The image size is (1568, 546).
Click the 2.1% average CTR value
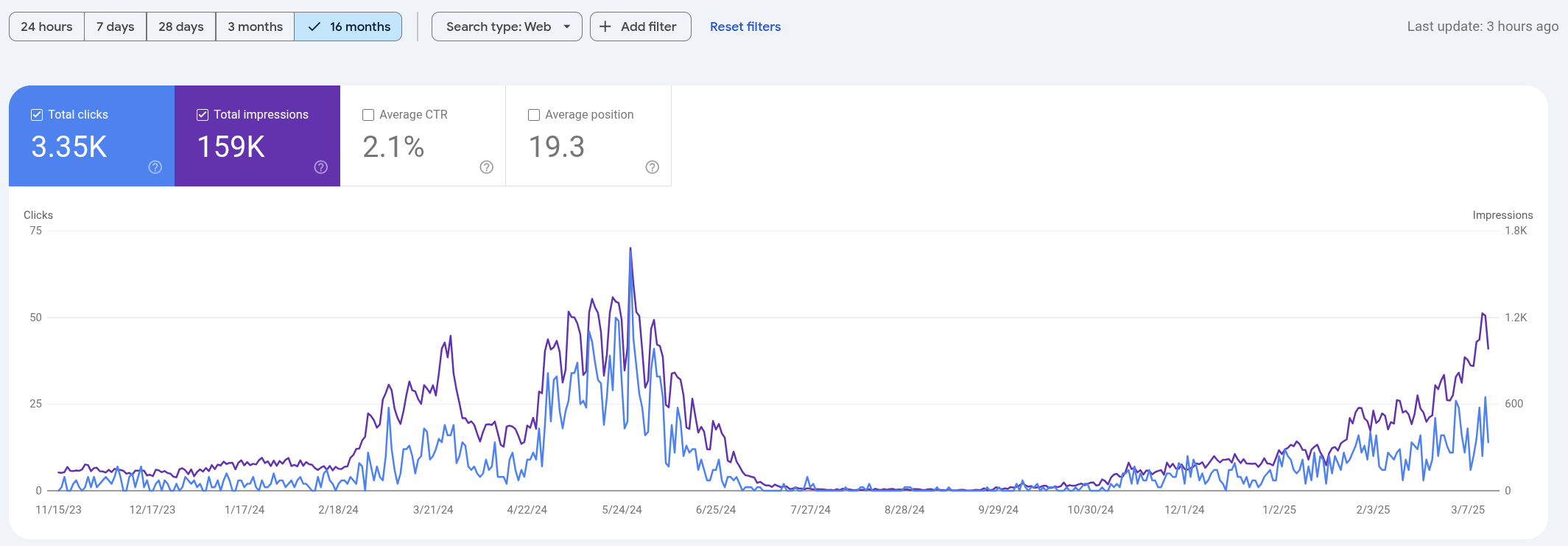pyautogui.click(x=393, y=147)
